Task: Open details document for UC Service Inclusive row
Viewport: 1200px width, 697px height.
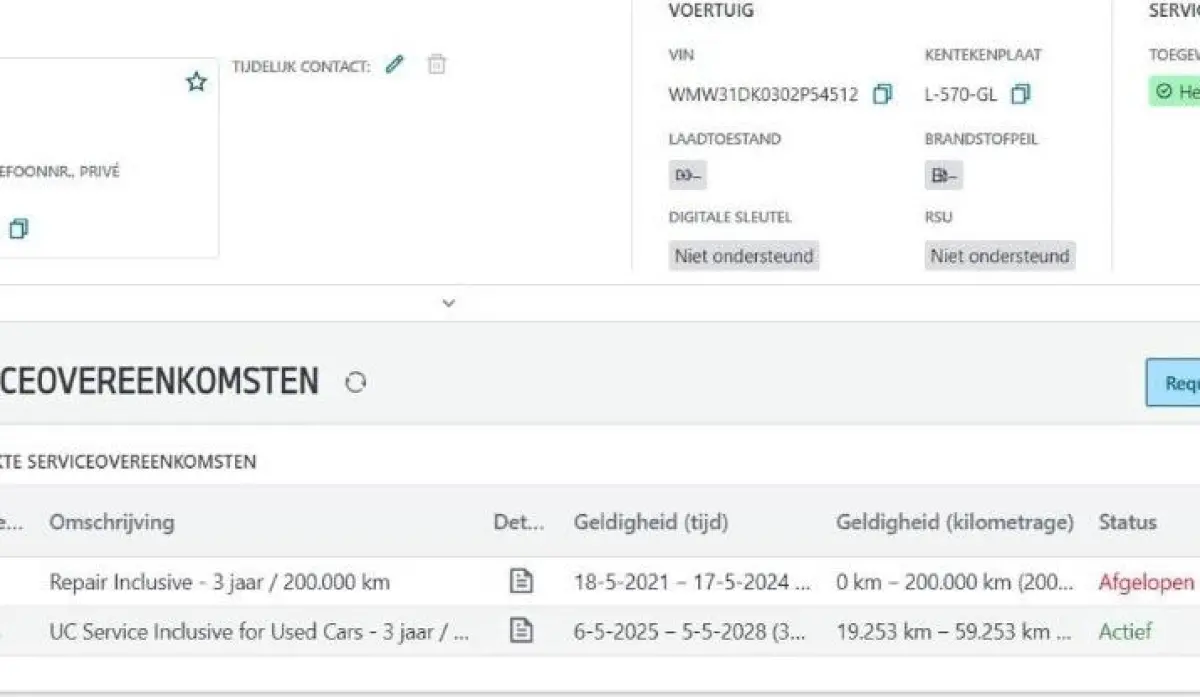Action: 521,631
